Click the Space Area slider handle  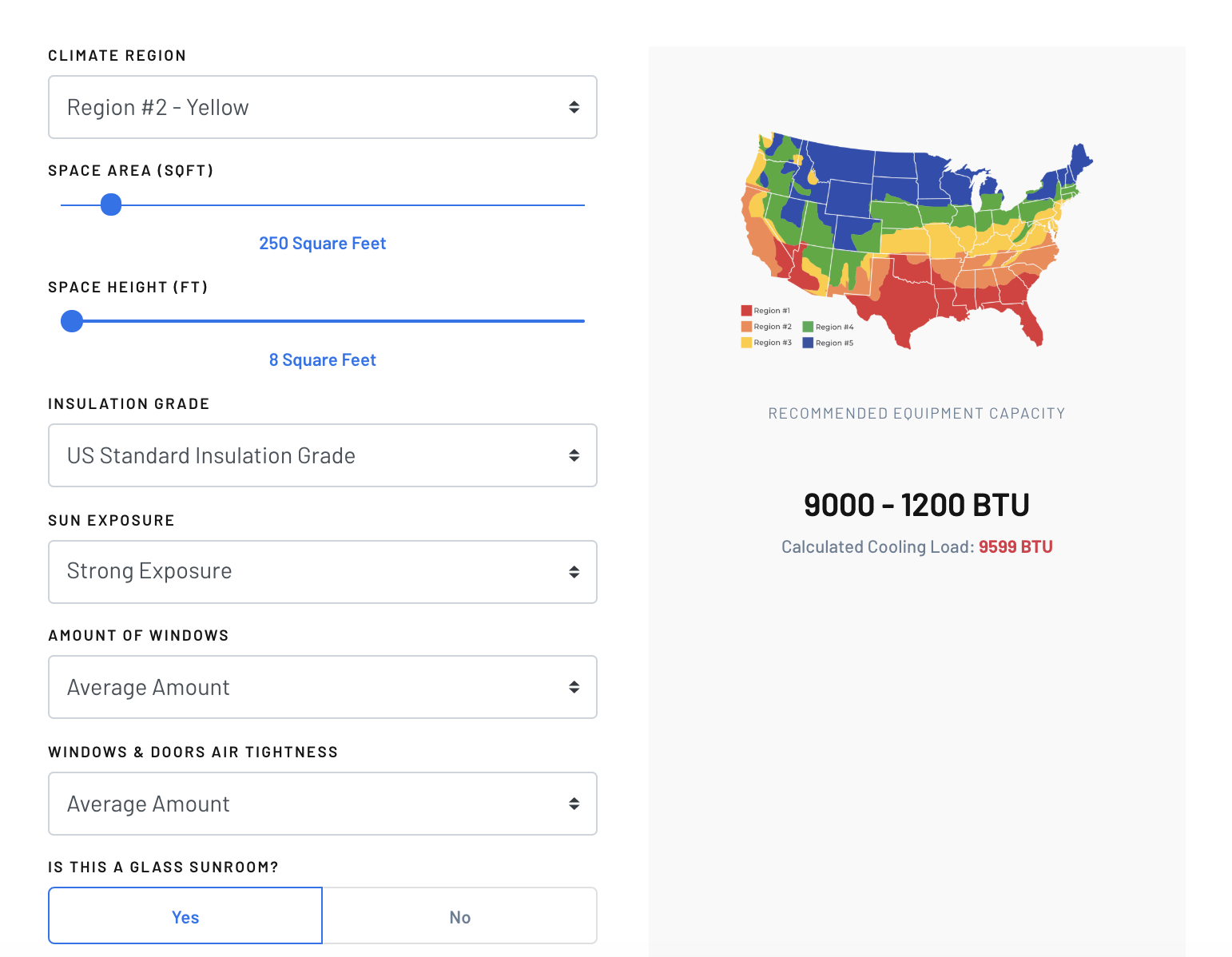click(x=111, y=205)
